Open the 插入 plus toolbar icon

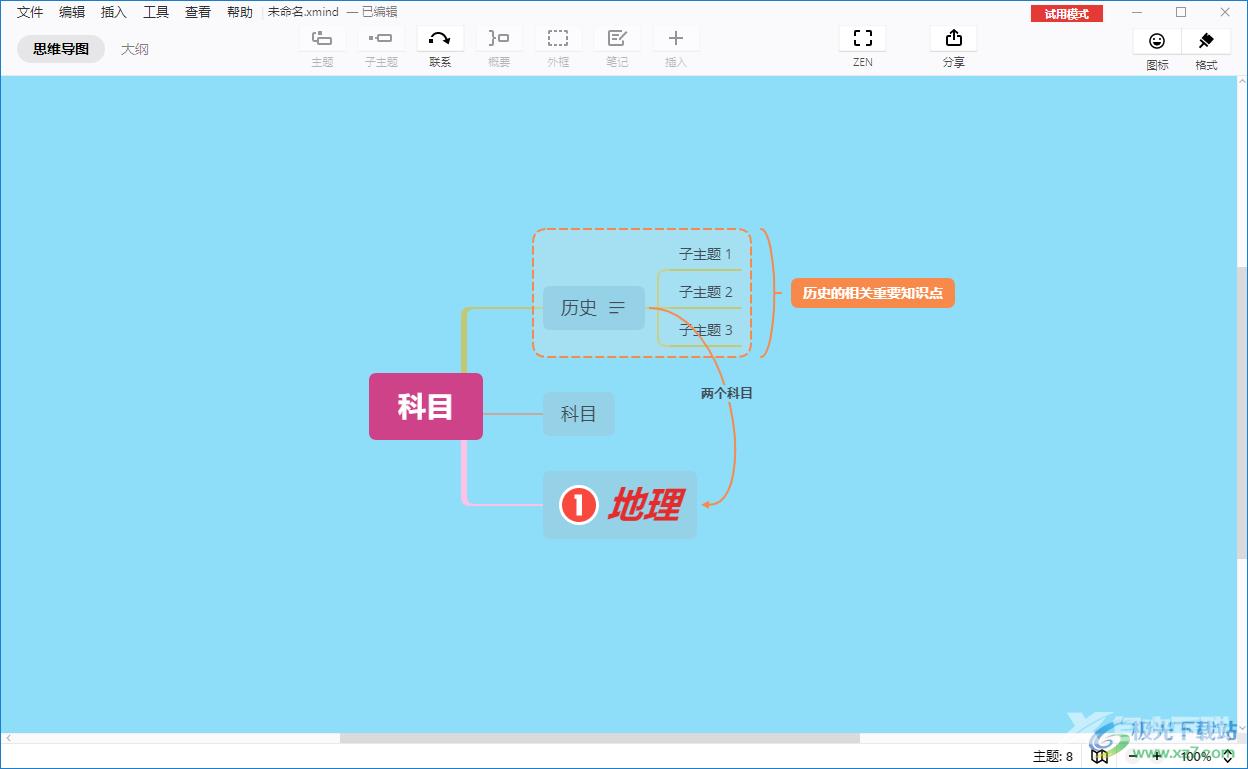pos(676,39)
